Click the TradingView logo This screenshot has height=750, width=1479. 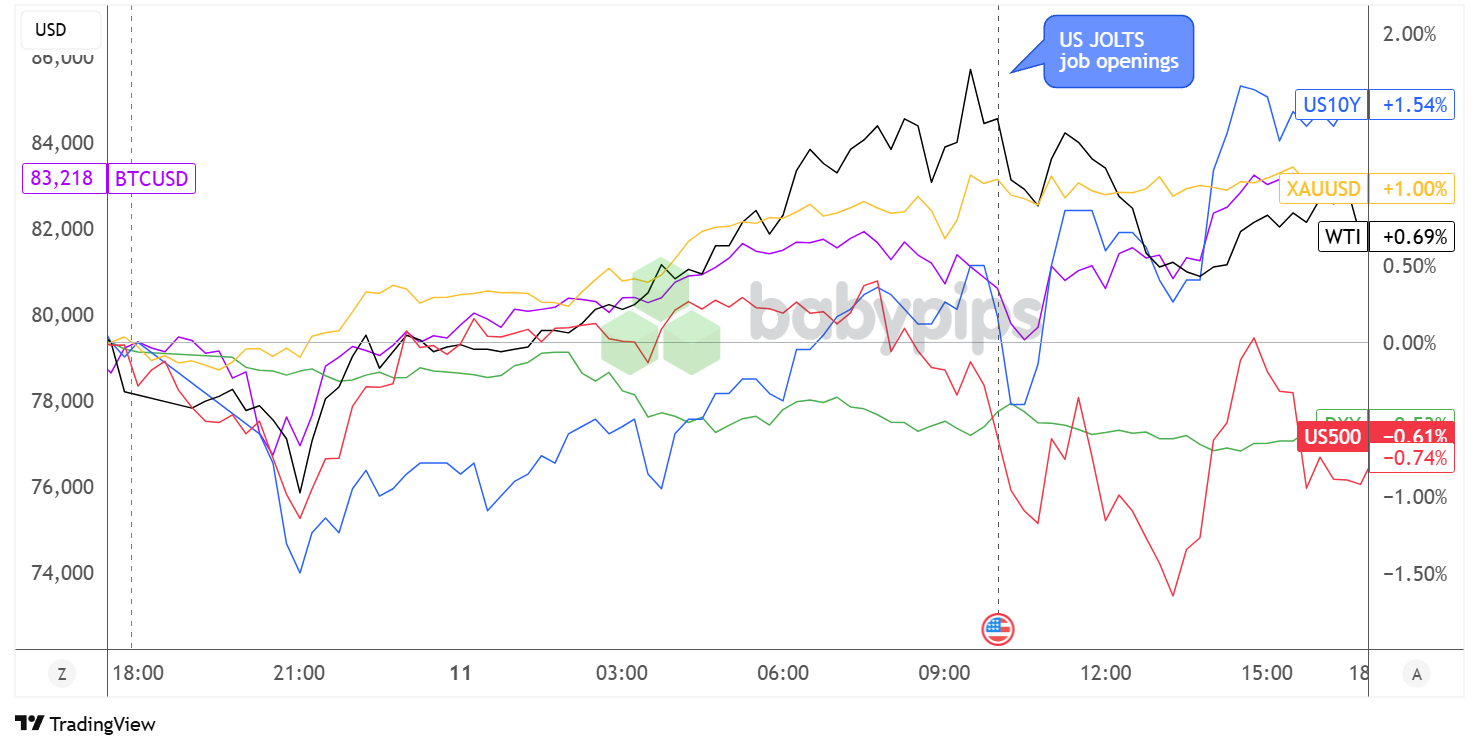(x=86, y=724)
